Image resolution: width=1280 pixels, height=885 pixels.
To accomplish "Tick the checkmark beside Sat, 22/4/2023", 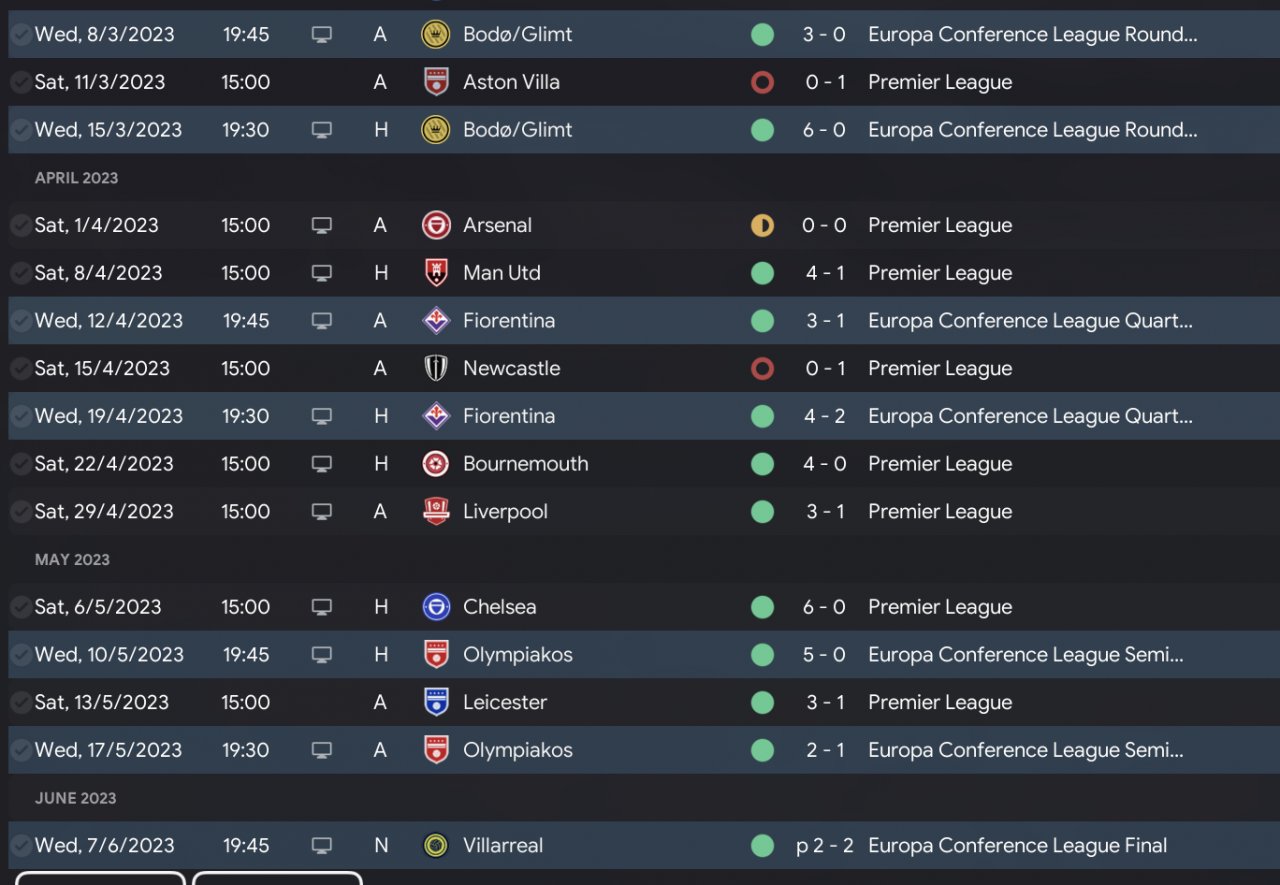I will point(20,464).
